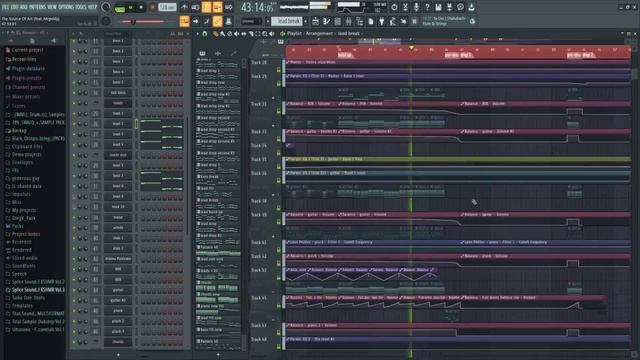Open the global snap selector dropdown
Image resolution: width=640 pixels, height=360 pixels.
click(251, 21)
